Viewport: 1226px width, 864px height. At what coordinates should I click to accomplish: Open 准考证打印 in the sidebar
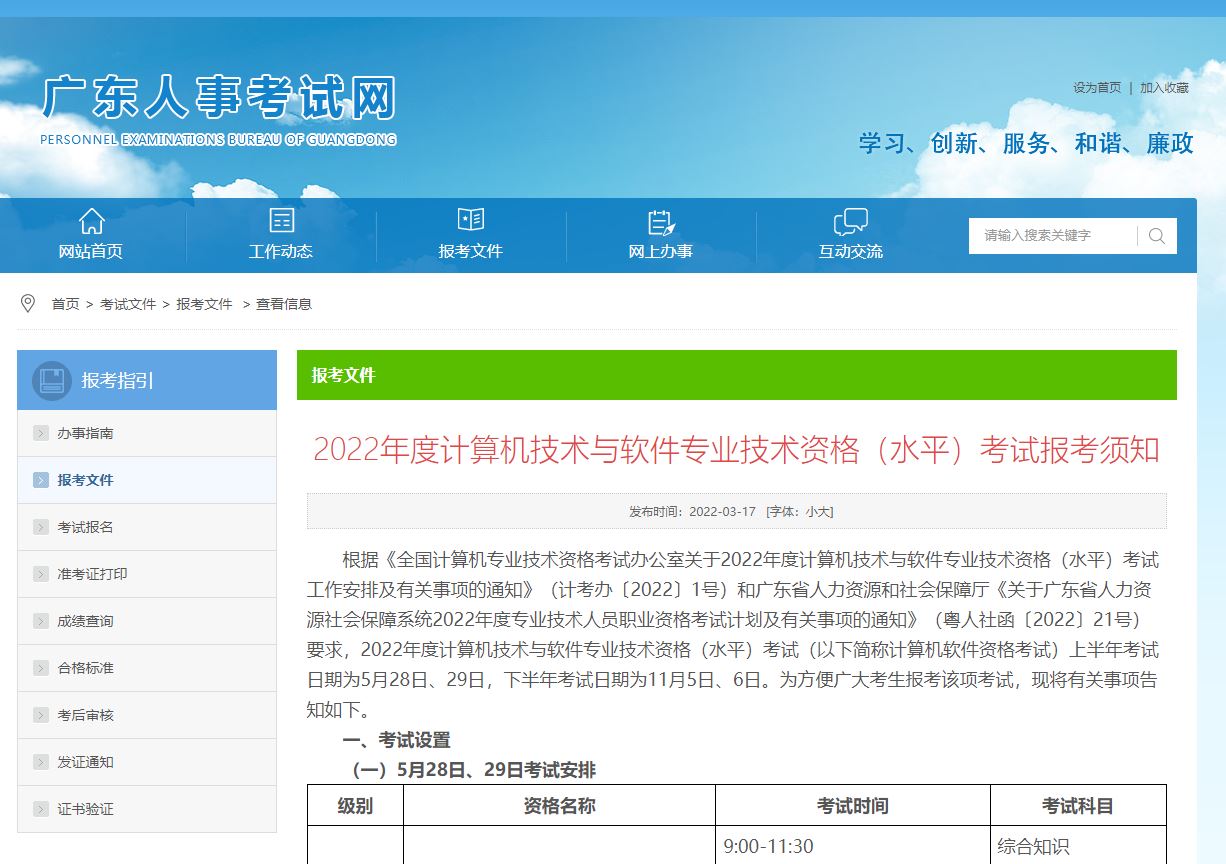[x=92, y=574]
